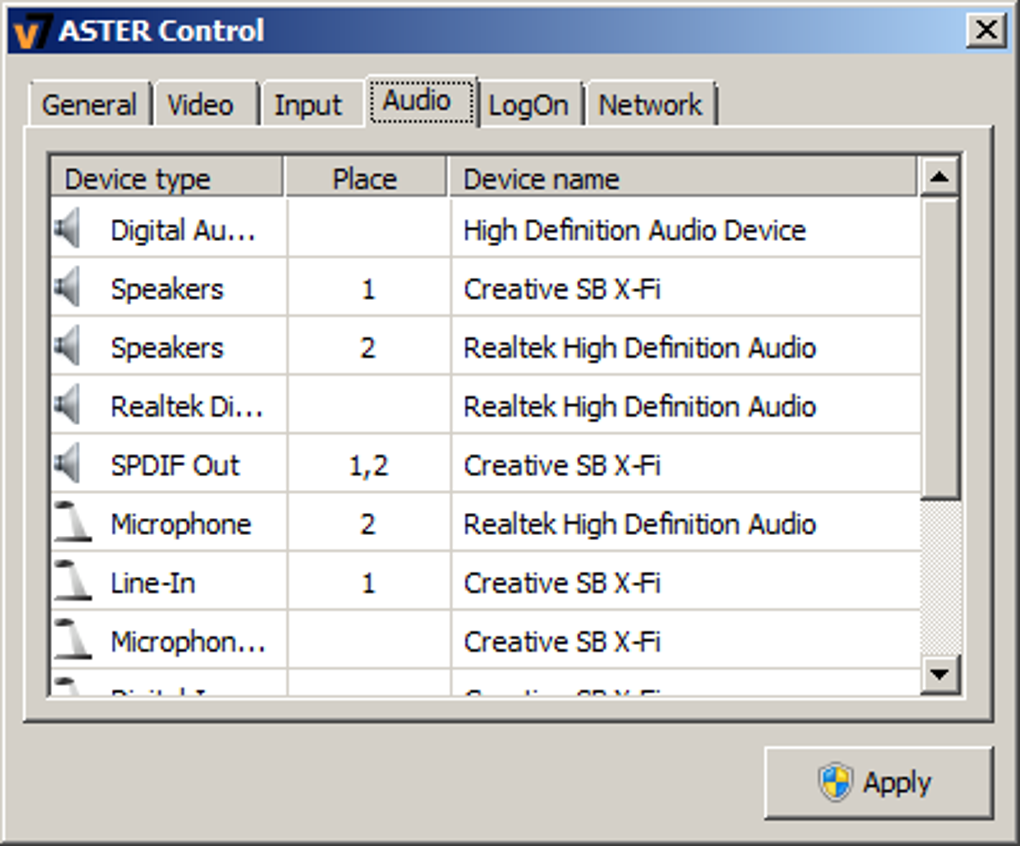The width and height of the screenshot is (1020, 846).
Task: Select the Network tab
Action: [x=650, y=105]
